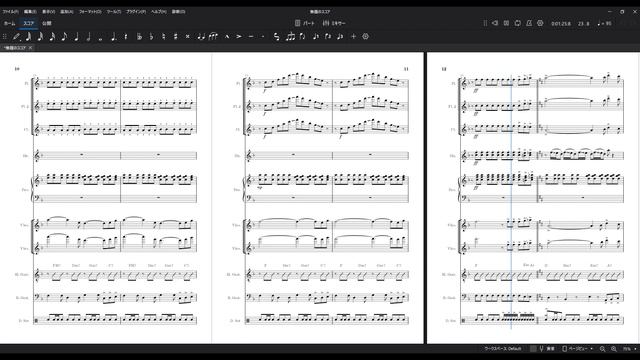640x360 pixels.
Task: Customize the note input toolbar gear
Action: pyautogui.click(x=366, y=37)
